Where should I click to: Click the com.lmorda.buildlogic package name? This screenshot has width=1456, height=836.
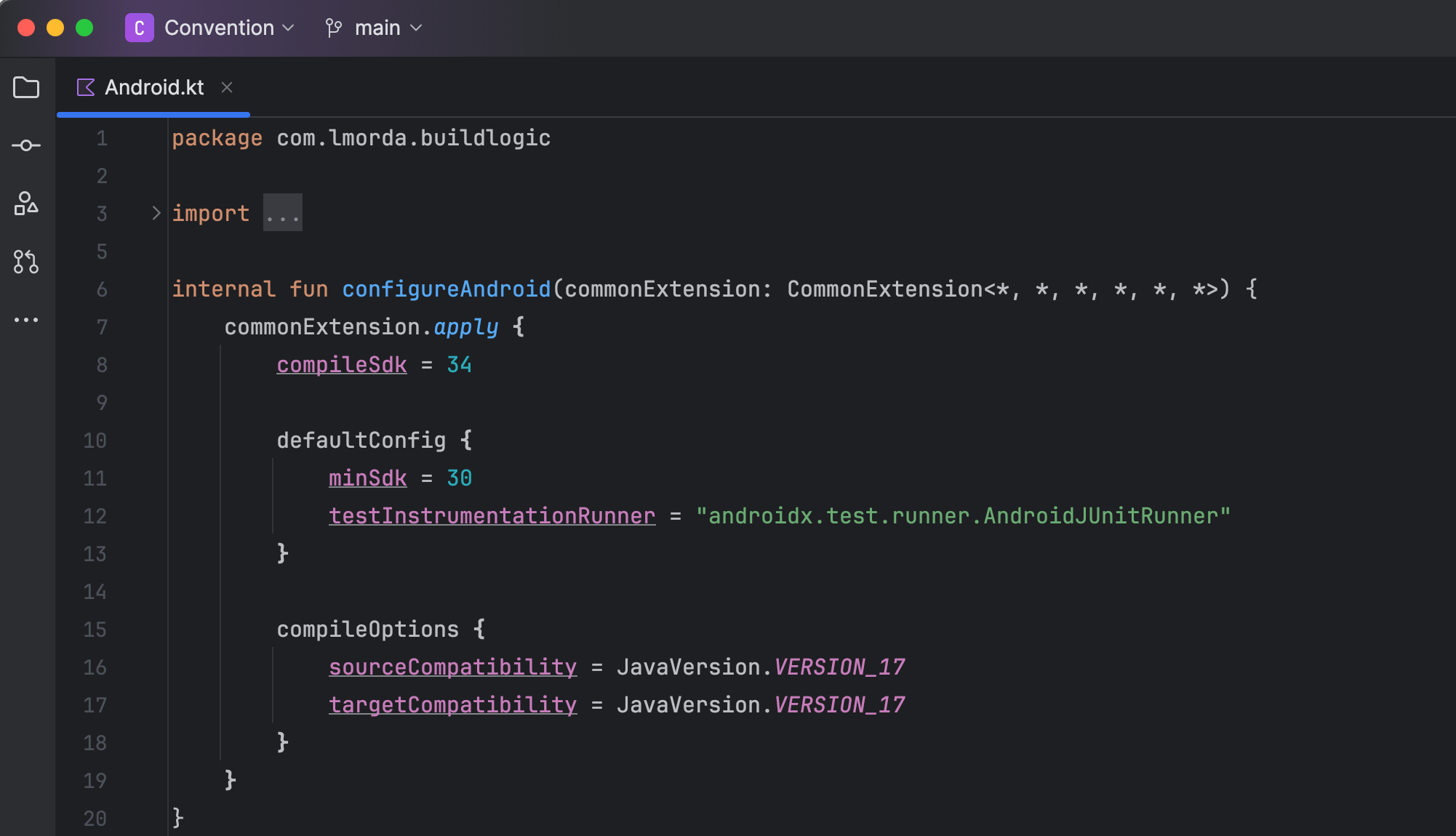[414, 138]
